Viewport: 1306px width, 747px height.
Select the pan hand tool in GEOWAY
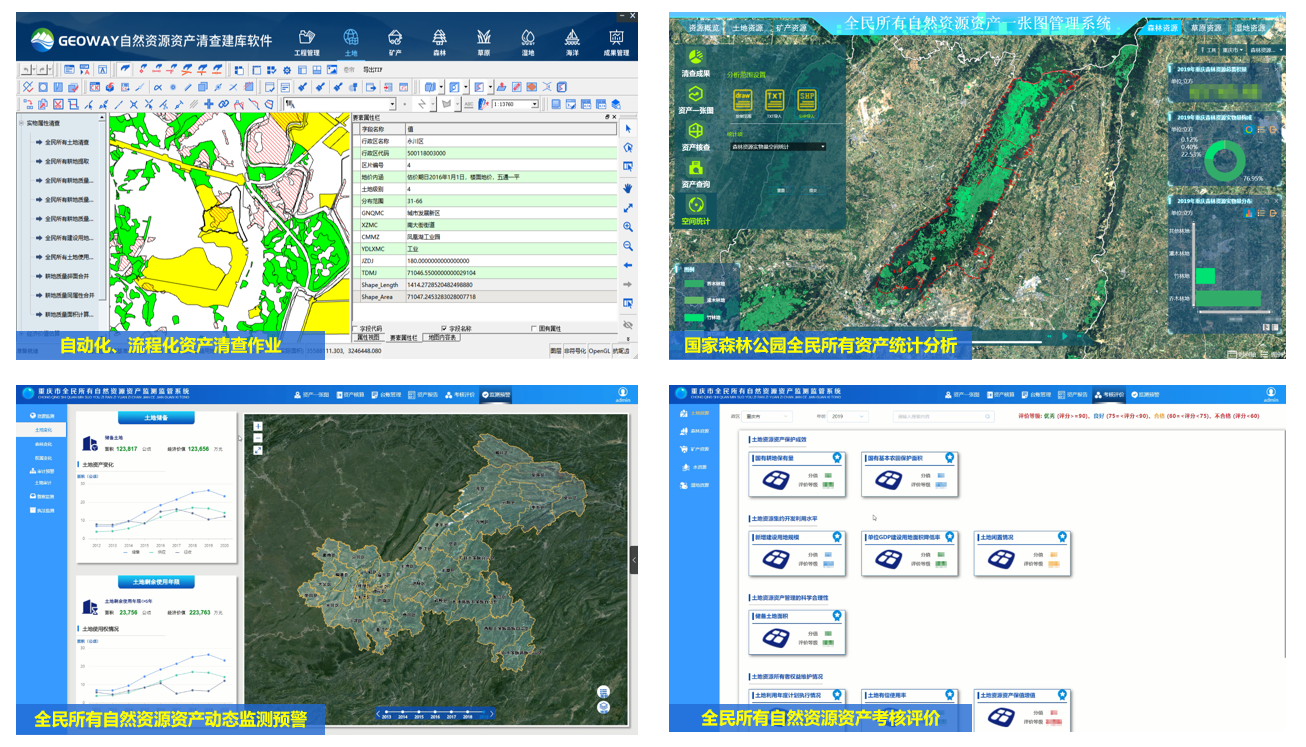[628, 187]
